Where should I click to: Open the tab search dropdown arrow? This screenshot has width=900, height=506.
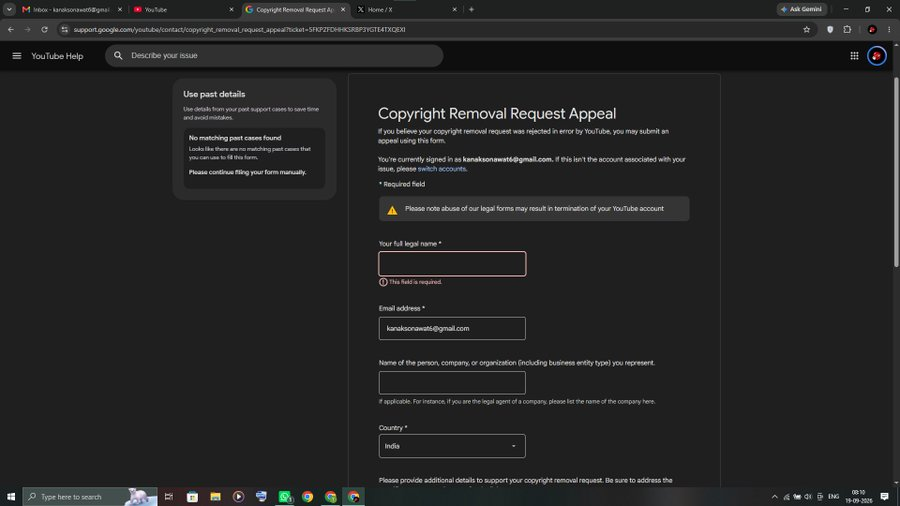pyautogui.click(x=9, y=9)
